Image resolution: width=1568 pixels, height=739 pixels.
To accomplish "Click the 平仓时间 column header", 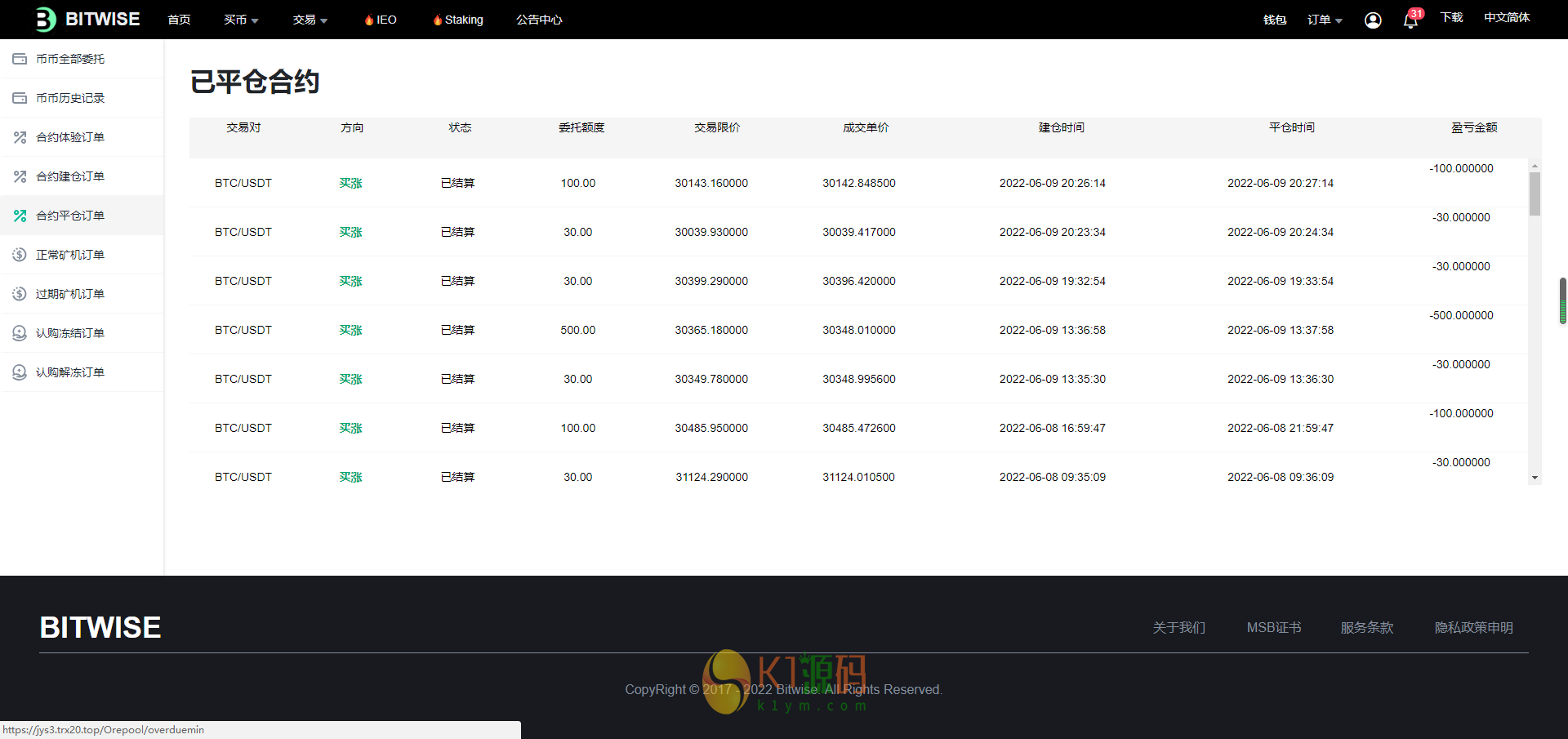I will pyautogui.click(x=1292, y=127).
